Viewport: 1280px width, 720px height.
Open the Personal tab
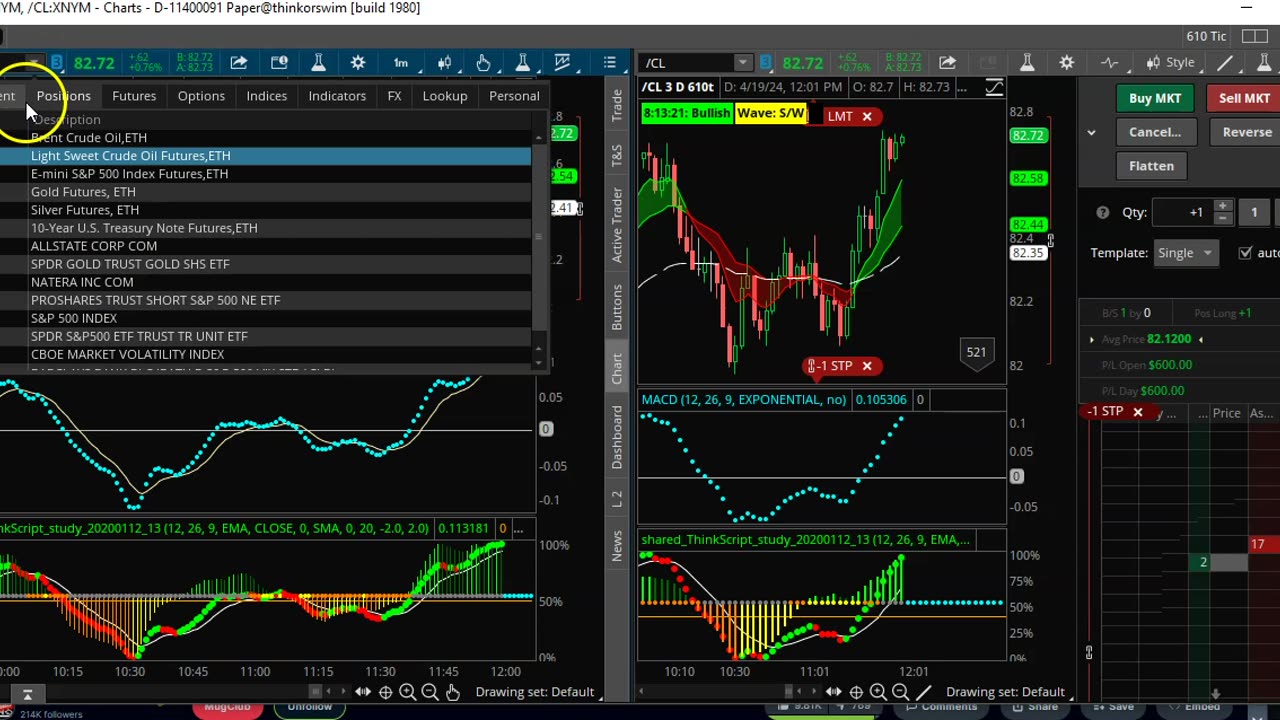point(514,96)
